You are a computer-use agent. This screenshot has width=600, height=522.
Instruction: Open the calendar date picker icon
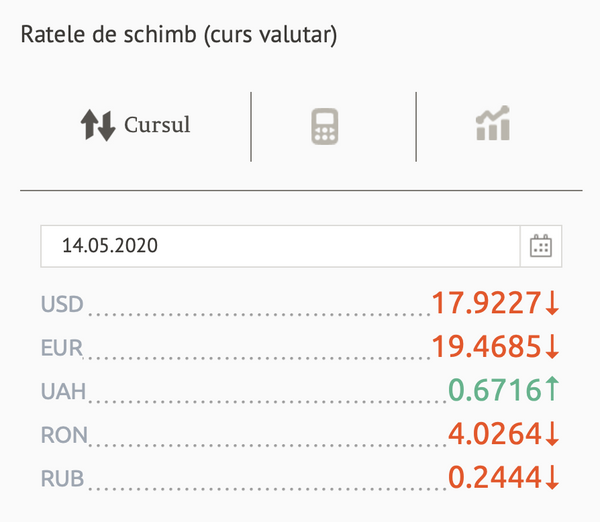click(x=541, y=246)
